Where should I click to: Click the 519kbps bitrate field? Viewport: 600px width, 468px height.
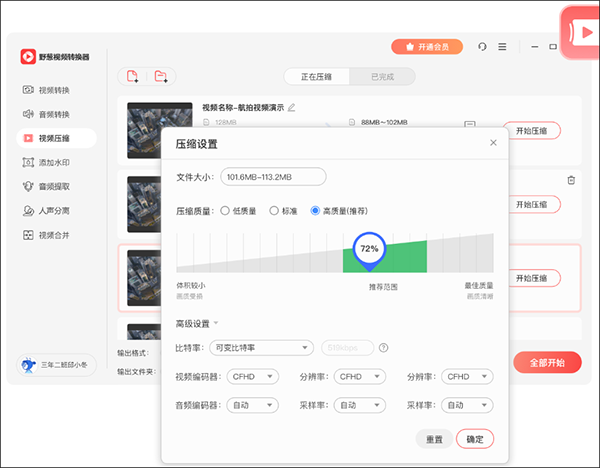tap(348, 347)
